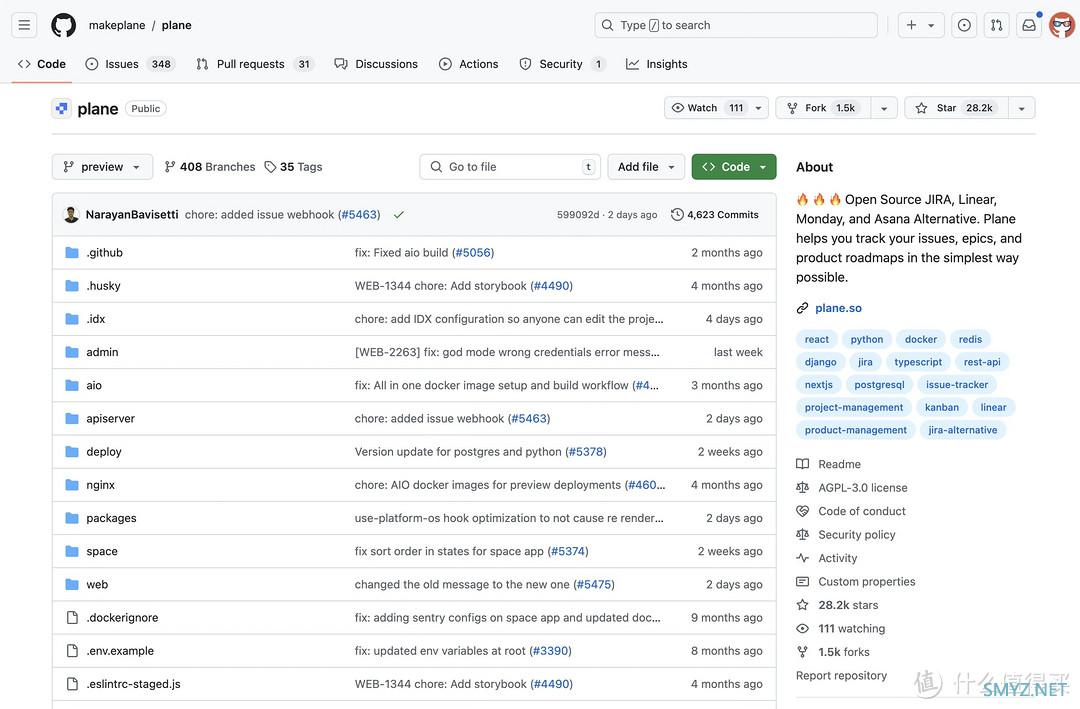The height and width of the screenshot is (709, 1080).
Task: Open pull requests shortcut icon in header
Action: (x=997, y=25)
